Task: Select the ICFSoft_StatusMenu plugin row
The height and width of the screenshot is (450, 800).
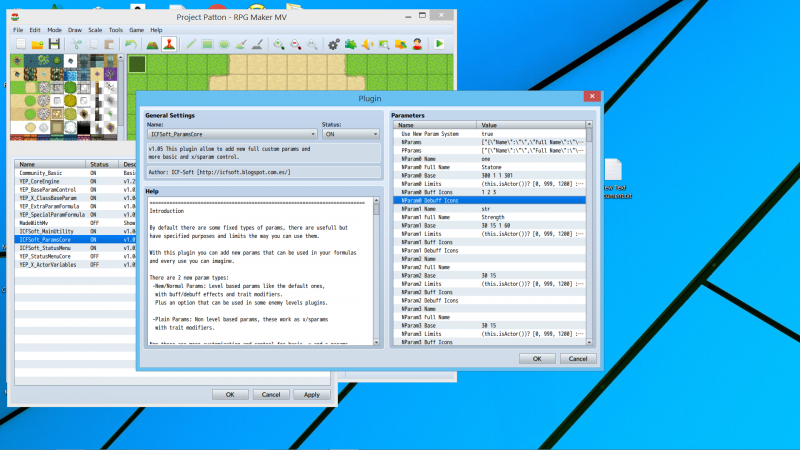Action: tap(76, 248)
